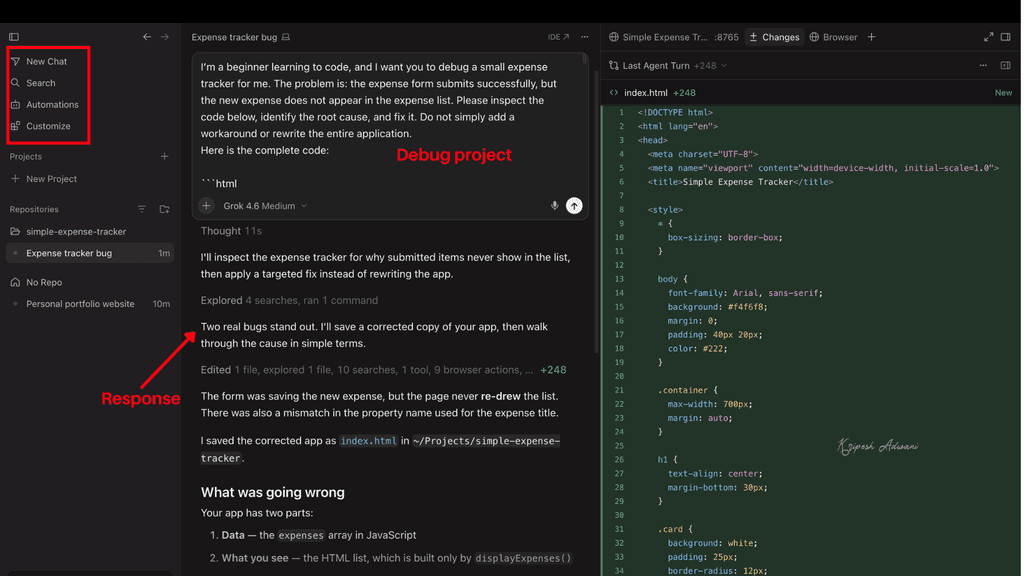Click the chat pane scrollbar
1024x576 pixels.
pos(597,212)
